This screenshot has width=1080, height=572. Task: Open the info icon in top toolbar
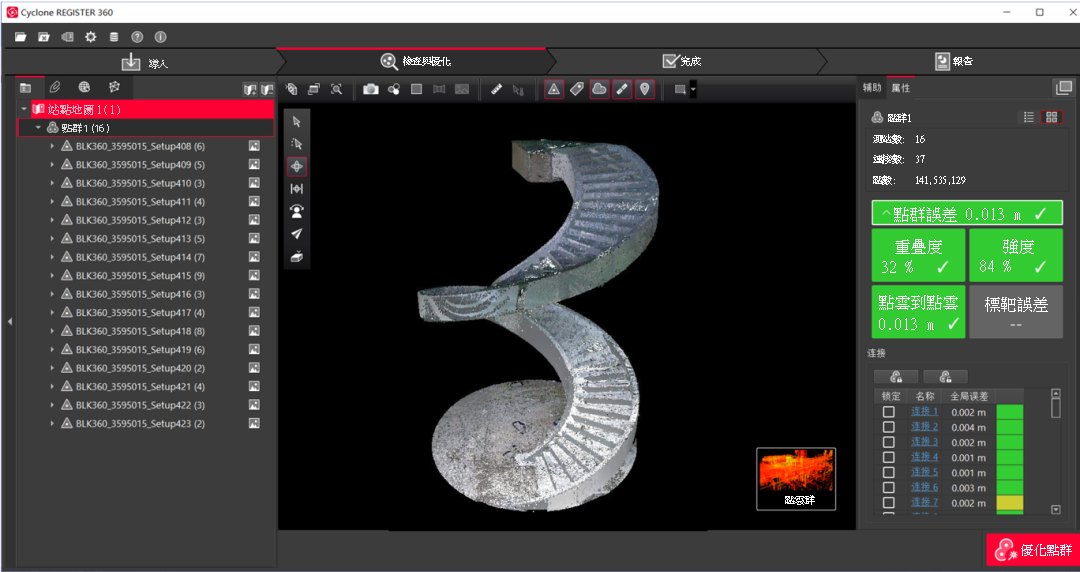pyautogui.click(x=160, y=37)
